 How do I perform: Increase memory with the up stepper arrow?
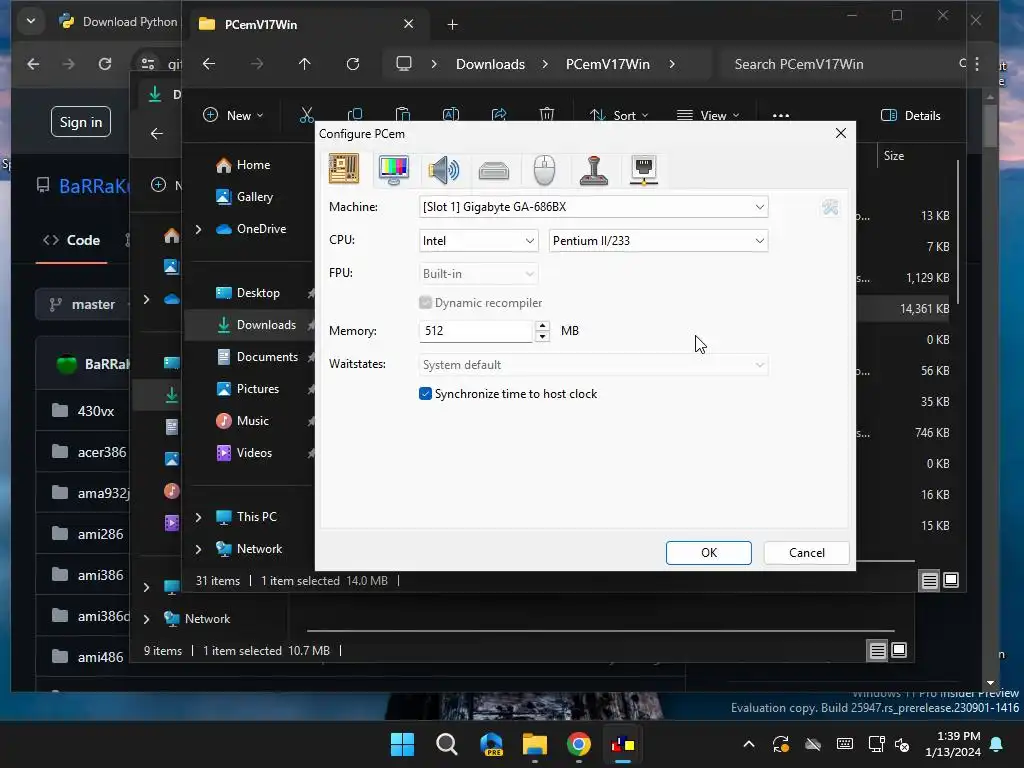pos(542,325)
